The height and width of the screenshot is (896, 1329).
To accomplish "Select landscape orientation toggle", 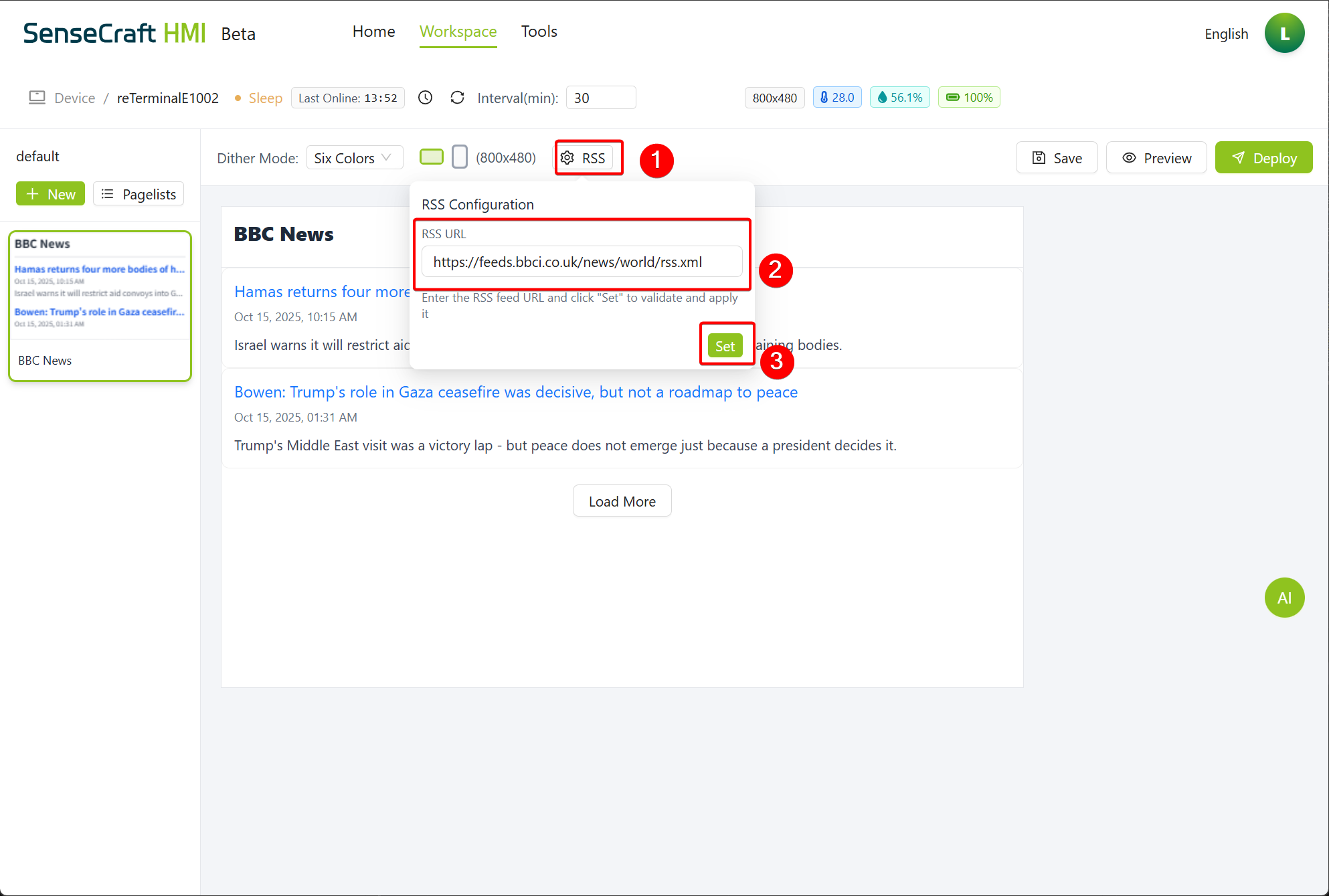I will [x=432, y=157].
